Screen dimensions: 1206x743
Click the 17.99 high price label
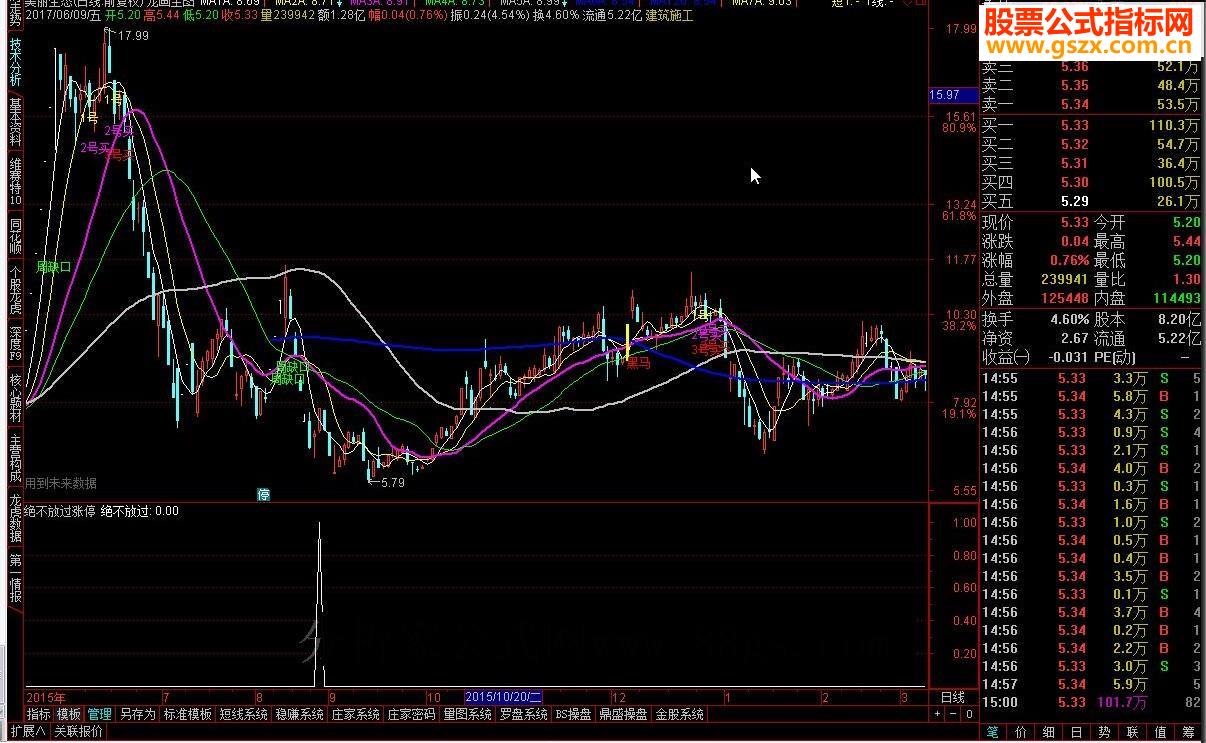point(133,36)
